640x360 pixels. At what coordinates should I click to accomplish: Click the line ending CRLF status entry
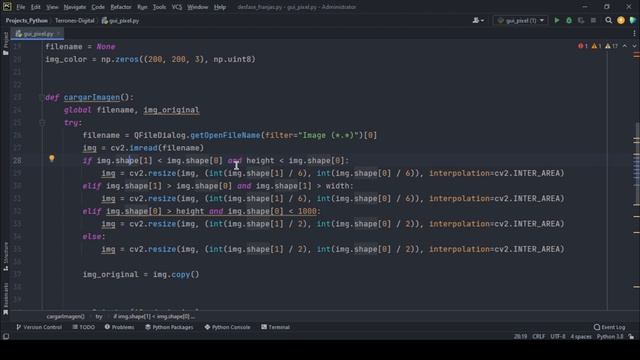538,336
